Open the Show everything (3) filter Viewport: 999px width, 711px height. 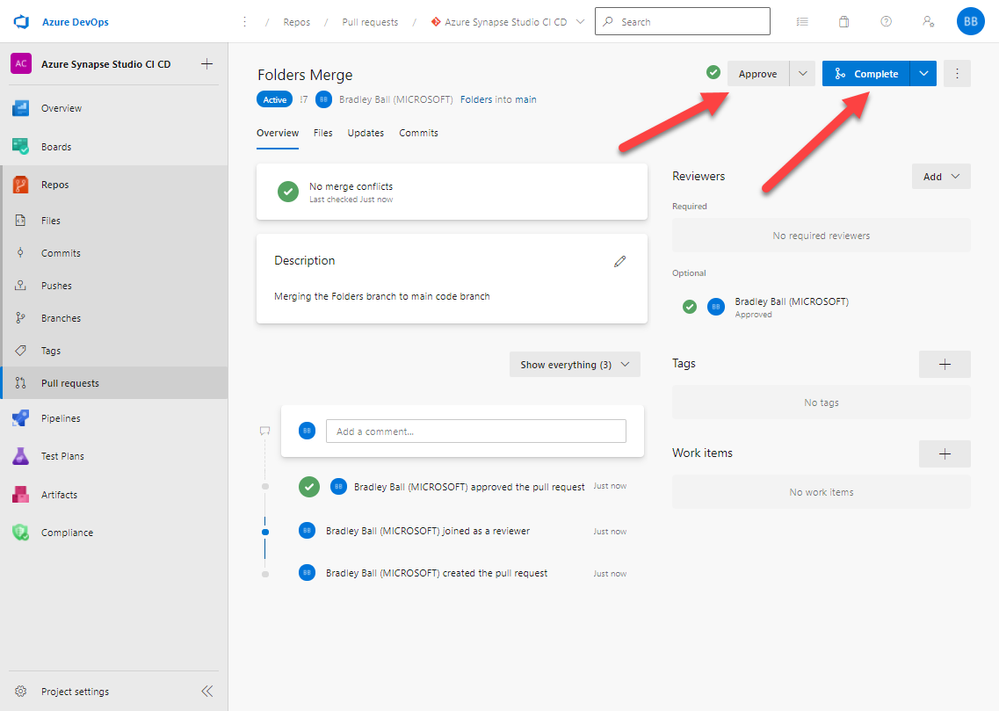coord(575,364)
